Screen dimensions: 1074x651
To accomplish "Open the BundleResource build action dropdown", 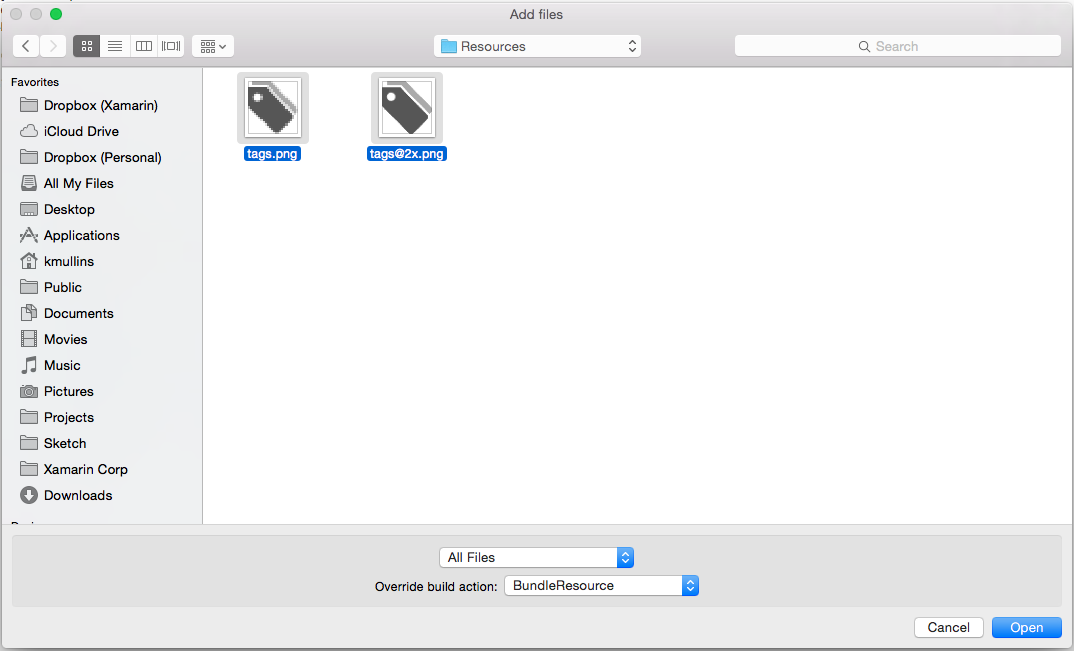I will coord(601,585).
